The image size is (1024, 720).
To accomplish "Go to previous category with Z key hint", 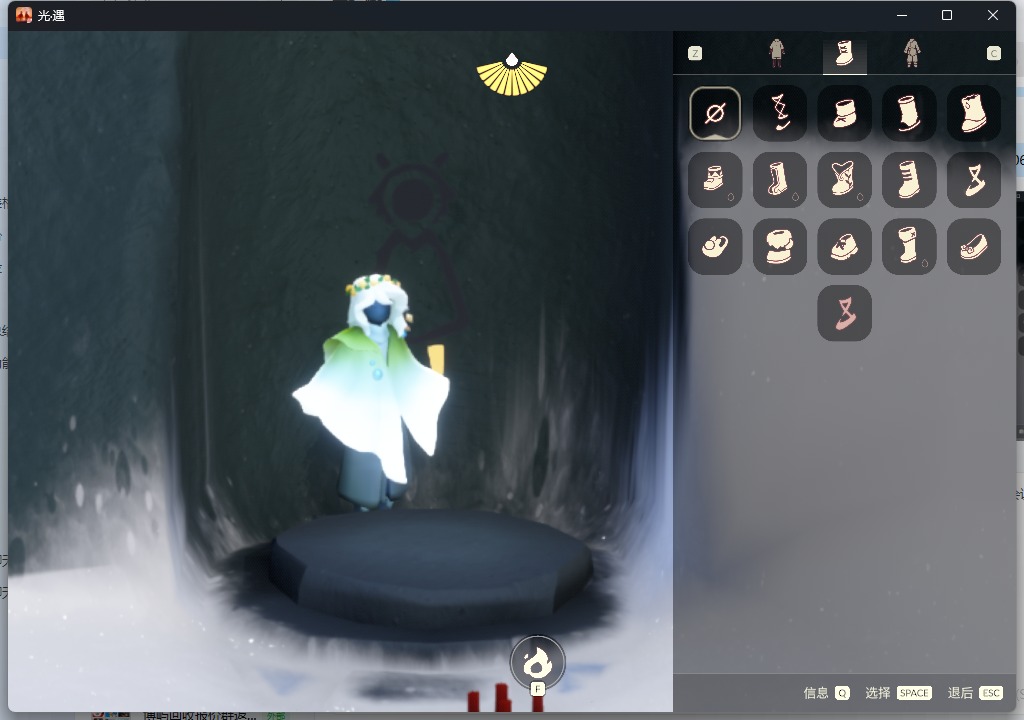I will [695, 54].
